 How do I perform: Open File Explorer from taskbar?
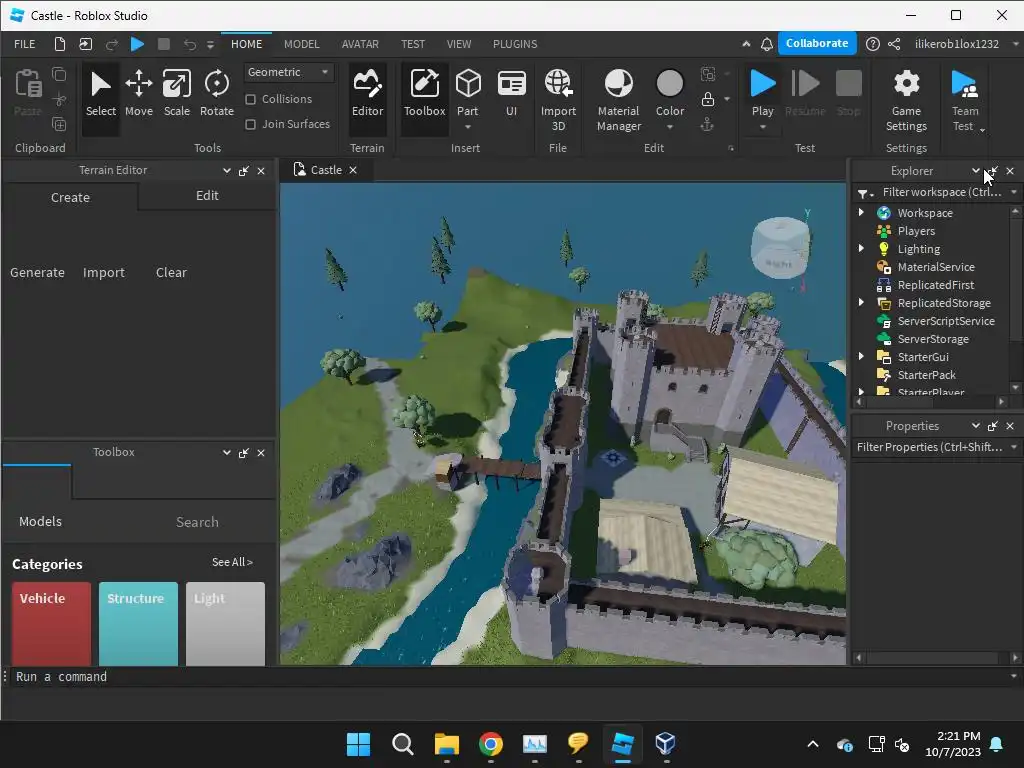pyautogui.click(x=447, y=744)
